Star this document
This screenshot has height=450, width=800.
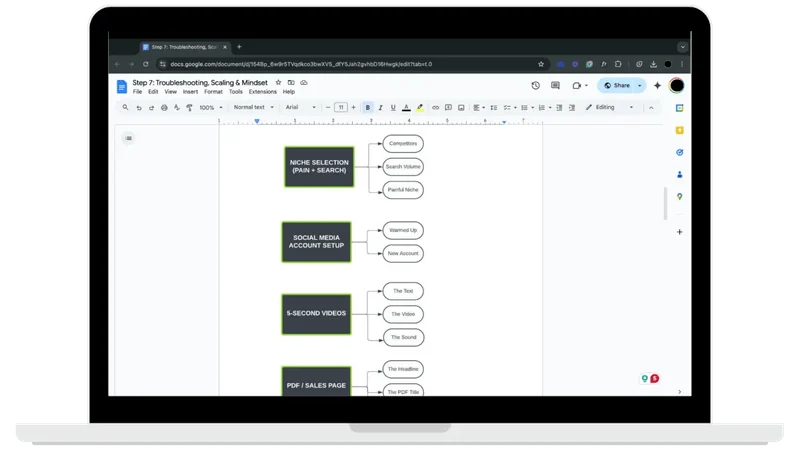tap(278, 83)
